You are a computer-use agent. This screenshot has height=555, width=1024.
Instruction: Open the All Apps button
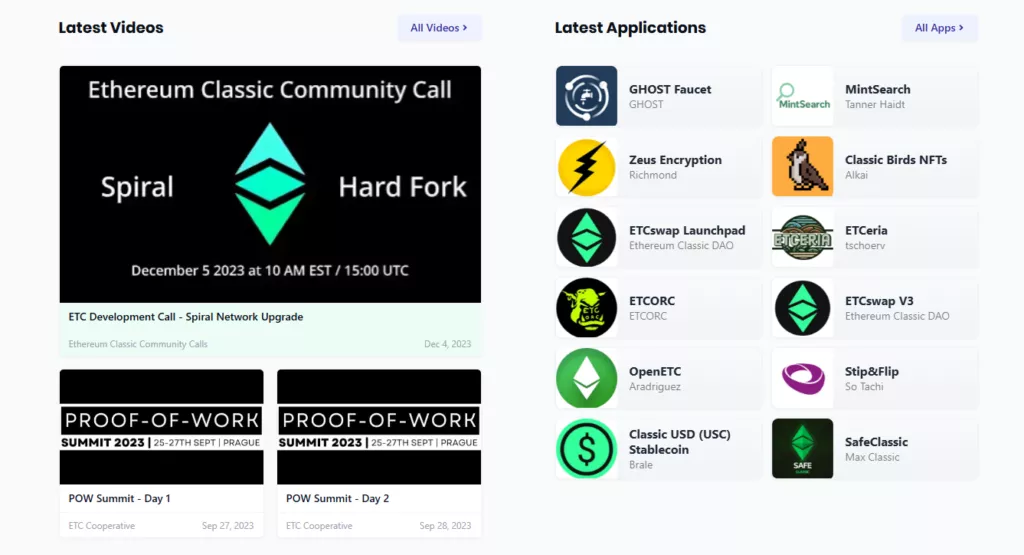[940, 28]
